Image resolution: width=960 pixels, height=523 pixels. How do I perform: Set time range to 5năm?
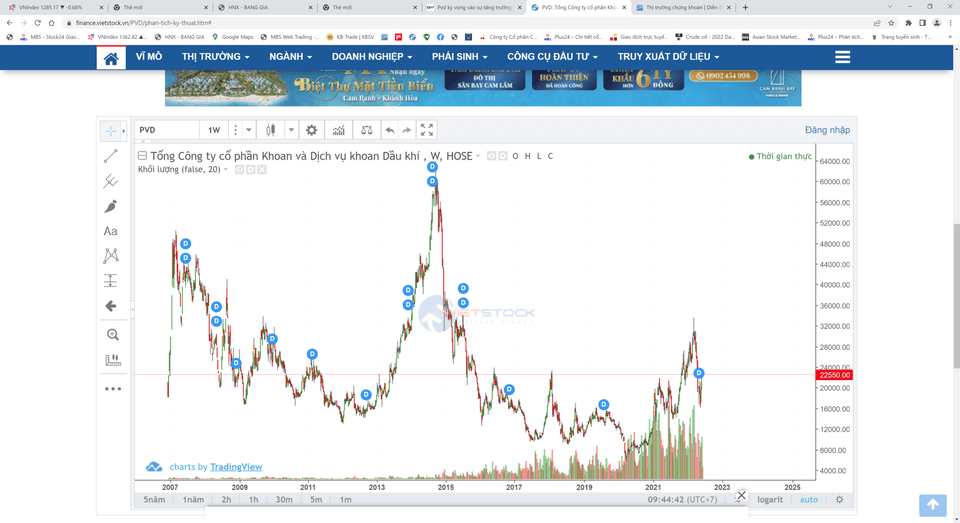(x=154, y=500)
